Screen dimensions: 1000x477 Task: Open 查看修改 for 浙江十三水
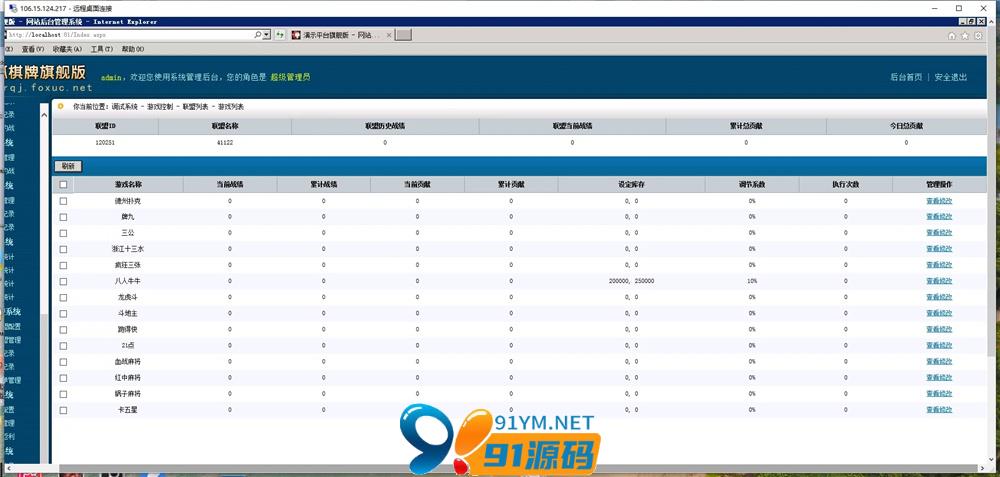939,249
